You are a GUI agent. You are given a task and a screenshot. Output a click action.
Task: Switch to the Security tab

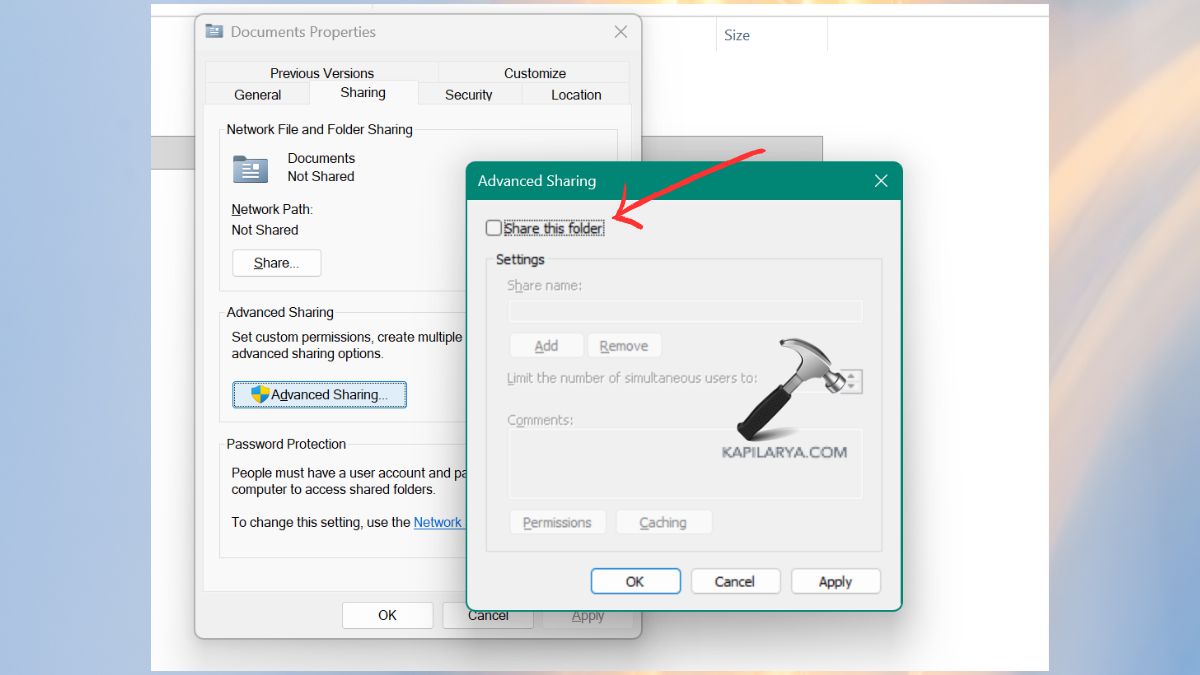469,94
